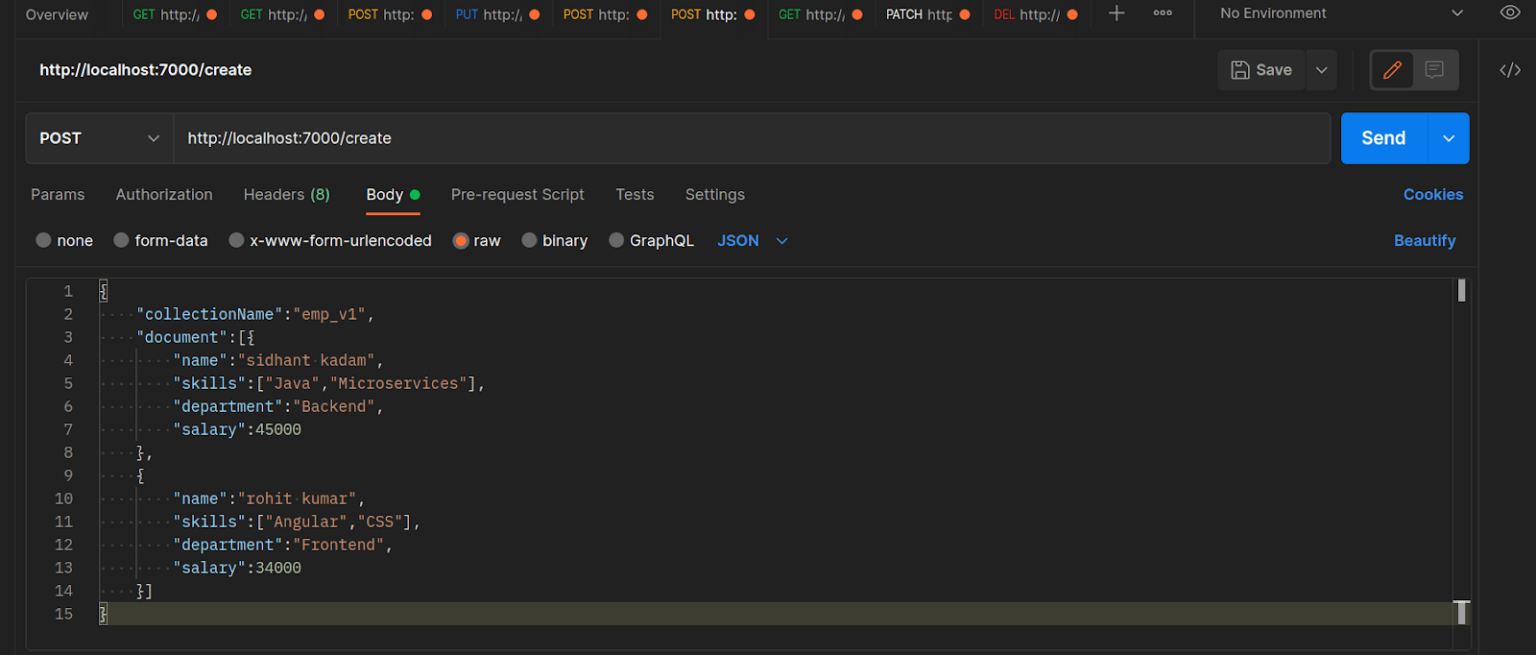The height and width of the screenshot is (655, 1536).
Task: Beautify the JSON request body
Action: point(1425,240)
